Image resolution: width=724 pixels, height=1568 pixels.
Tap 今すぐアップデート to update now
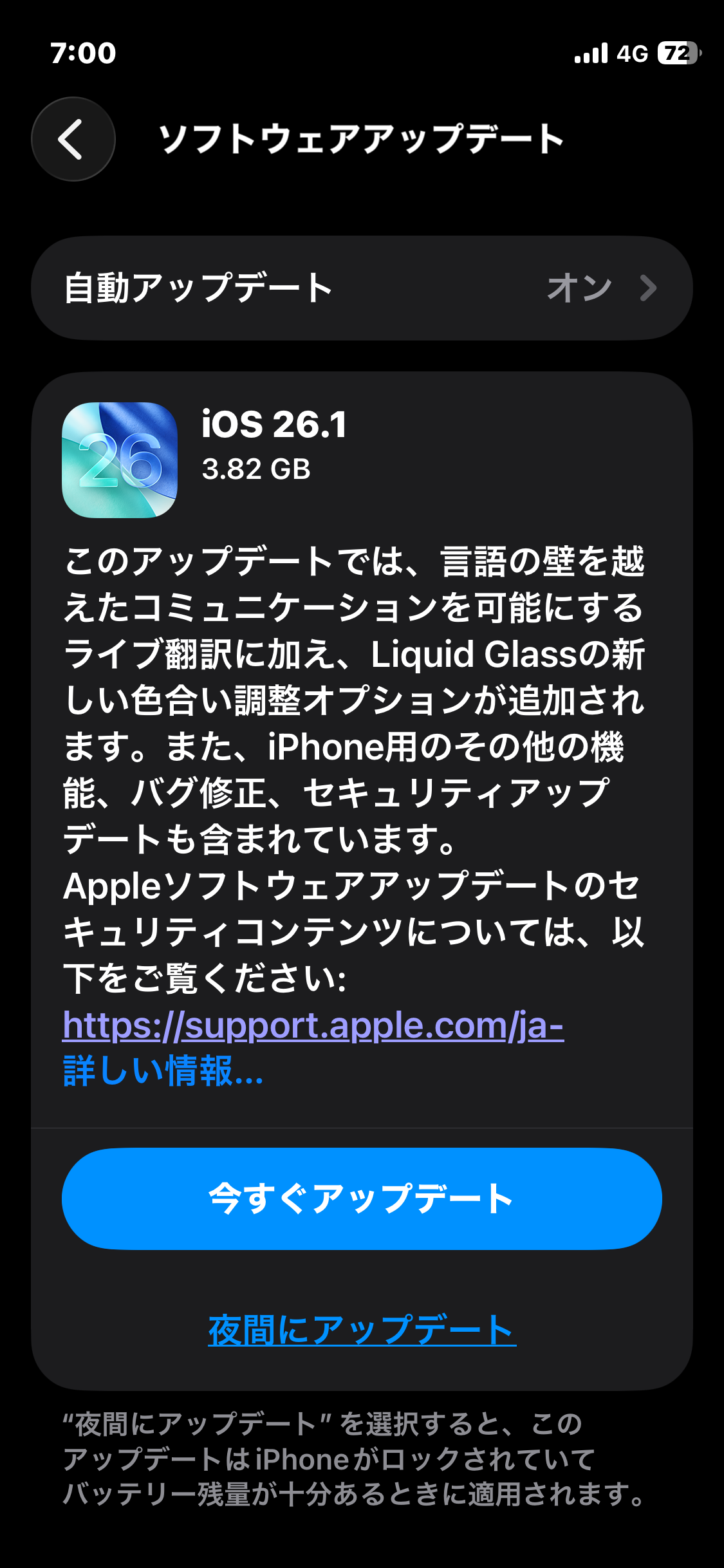click(362, 1199)
